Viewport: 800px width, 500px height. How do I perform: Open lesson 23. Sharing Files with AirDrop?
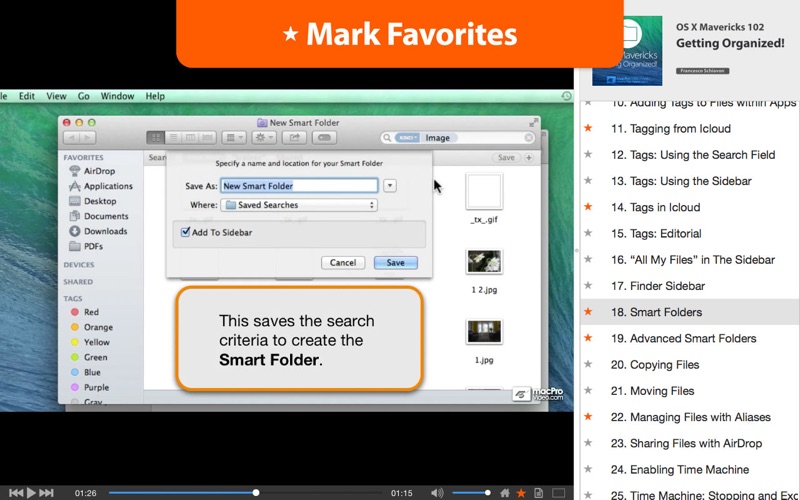(686, 443)
